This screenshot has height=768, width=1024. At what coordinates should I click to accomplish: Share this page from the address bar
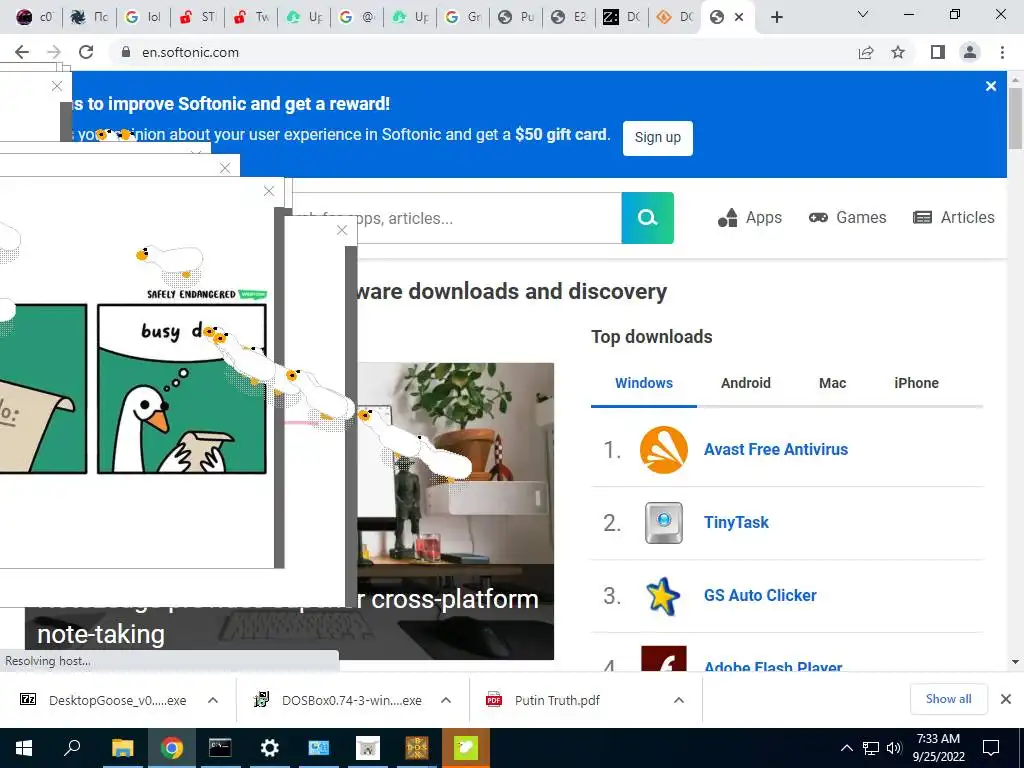point(866,52)
